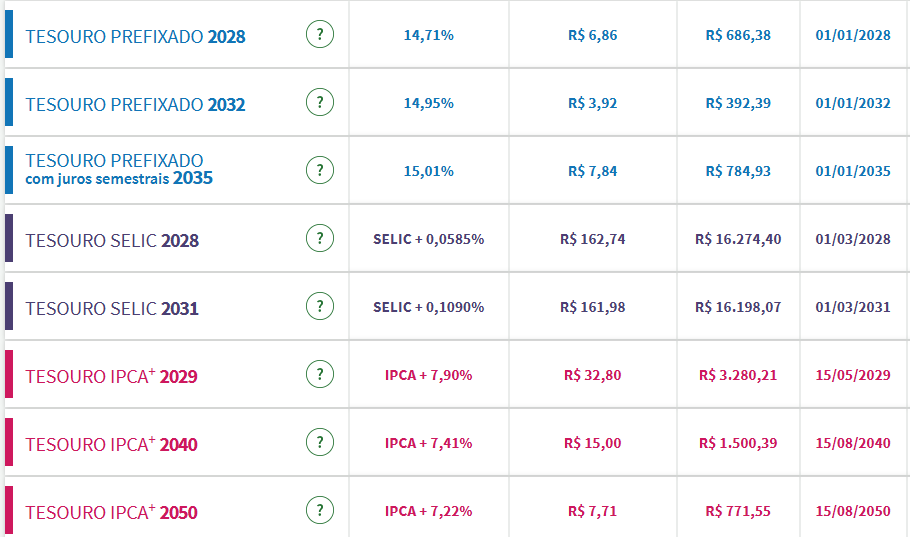Select unit price R$ 1.500,39
Image resolution: width=910 pixels, height=537 pixels.
pyautogui.click(x=738, y=443)
